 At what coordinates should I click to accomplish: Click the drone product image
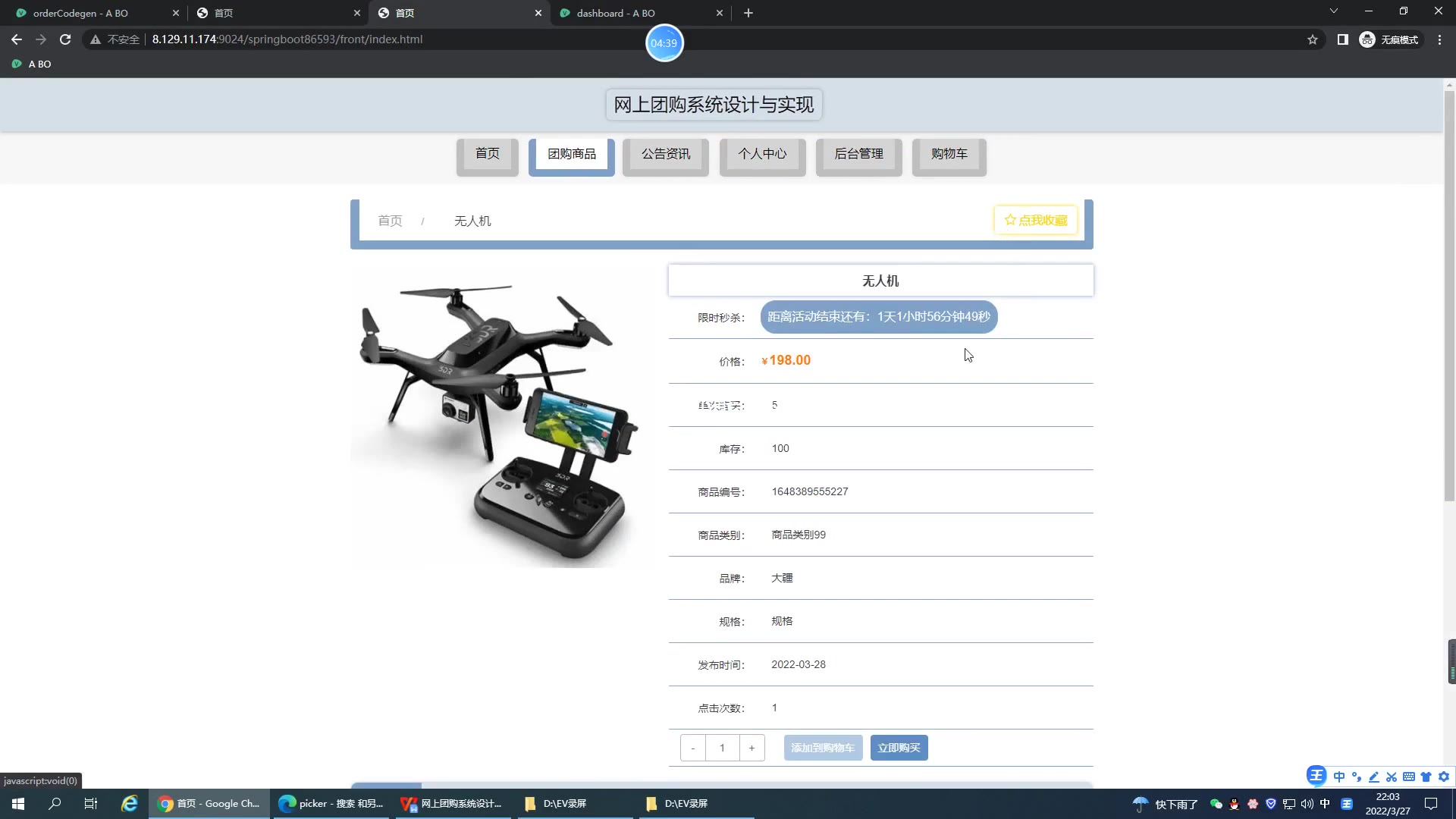(502, 416)
